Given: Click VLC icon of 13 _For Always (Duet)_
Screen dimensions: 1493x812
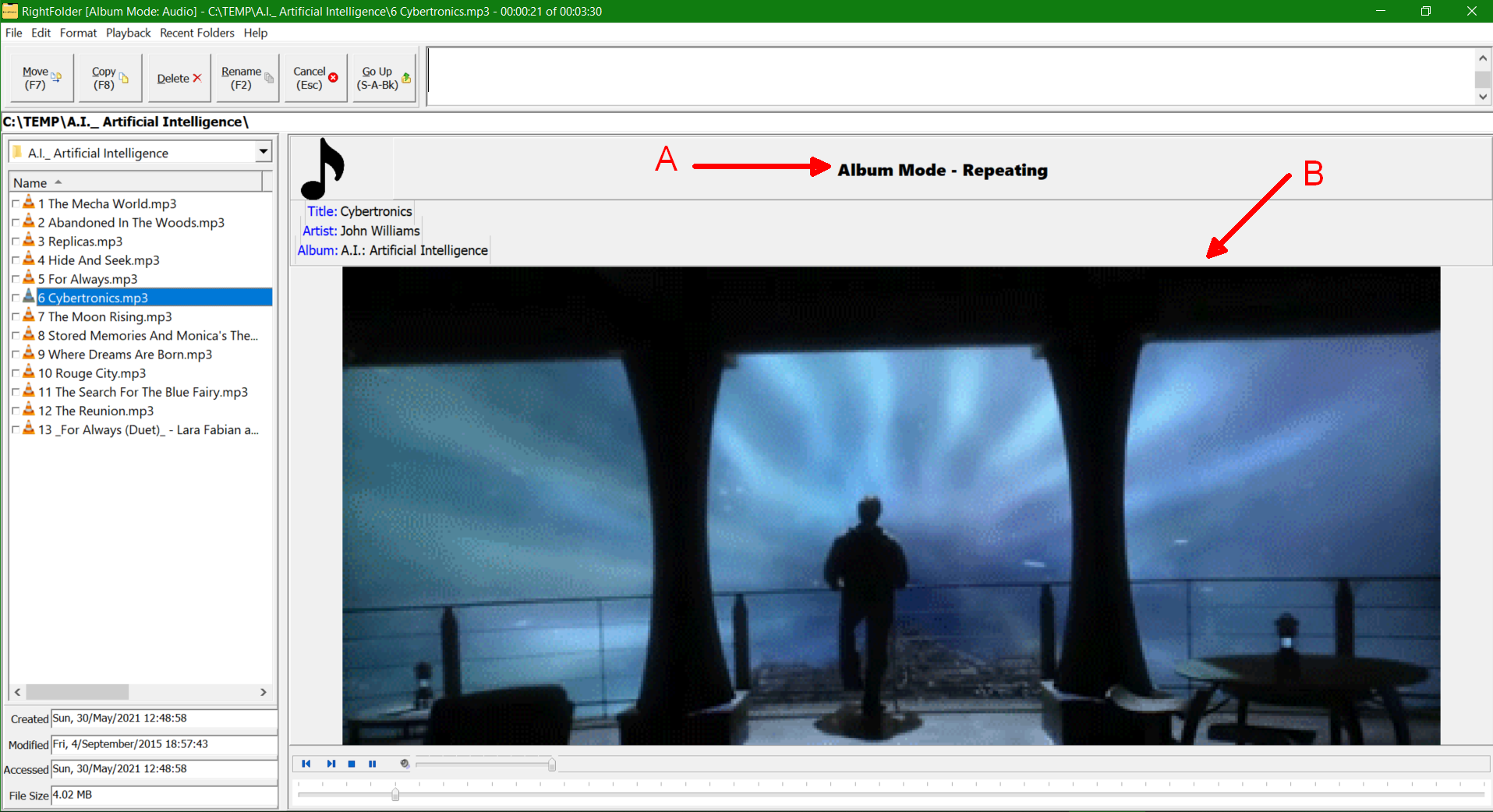Looking at the screenshot, I should [x=29, y=429].
